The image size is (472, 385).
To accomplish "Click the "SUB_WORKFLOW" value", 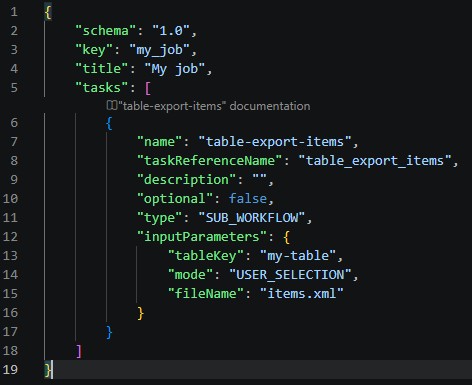I will tap(252, 218).
